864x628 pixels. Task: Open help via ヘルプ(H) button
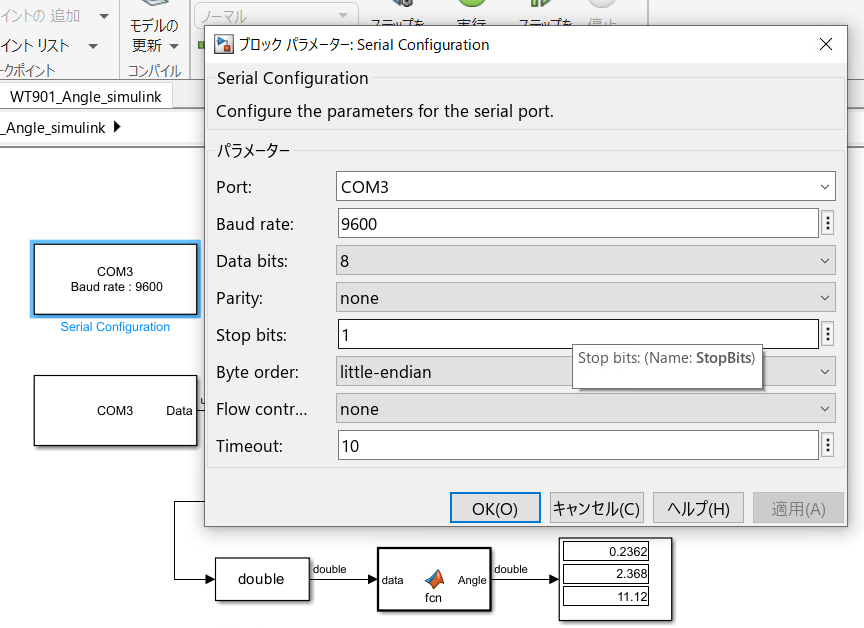pyautogui.click(x=698, y=508)
